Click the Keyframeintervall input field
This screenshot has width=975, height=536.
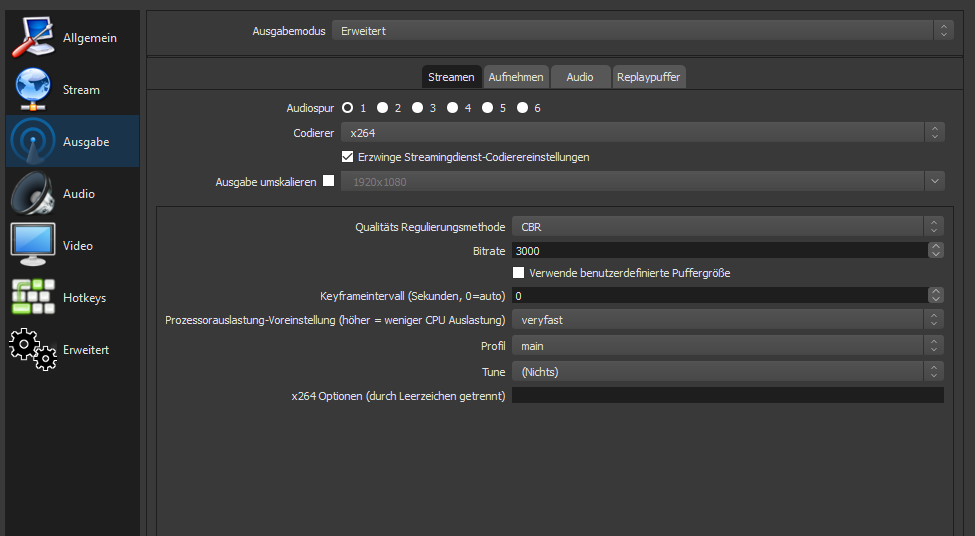[x=718, y=296]
